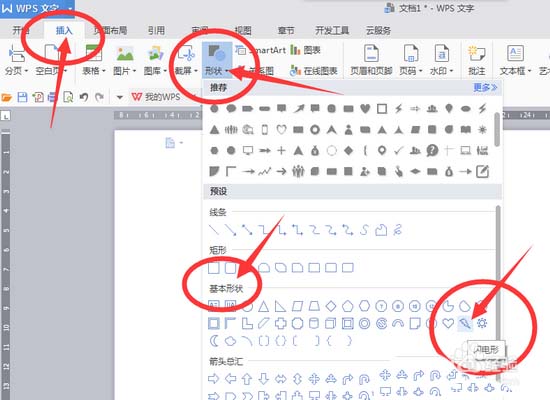Select the lightning bolt shape in basic shapes
This screenshot has width=550, height=400.
(x=465, y=323)
